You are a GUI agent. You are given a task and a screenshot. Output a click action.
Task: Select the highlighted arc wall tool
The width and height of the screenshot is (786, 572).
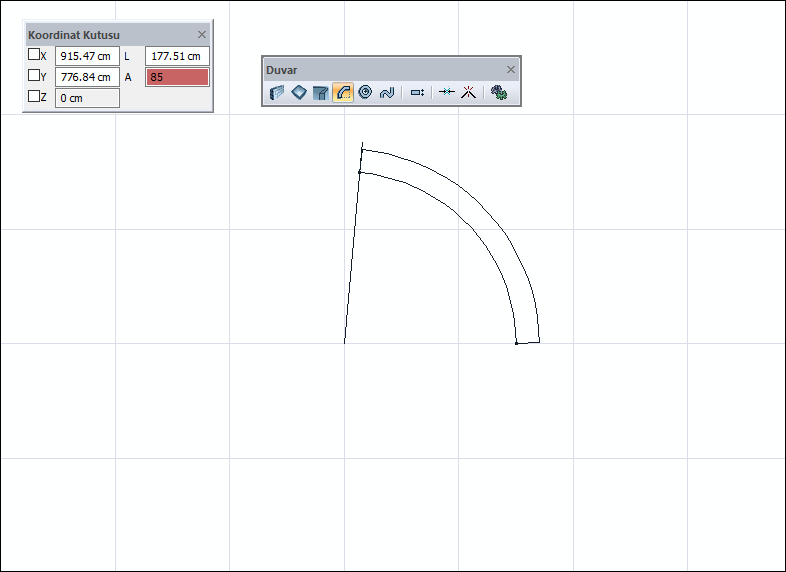coord(342,93)
